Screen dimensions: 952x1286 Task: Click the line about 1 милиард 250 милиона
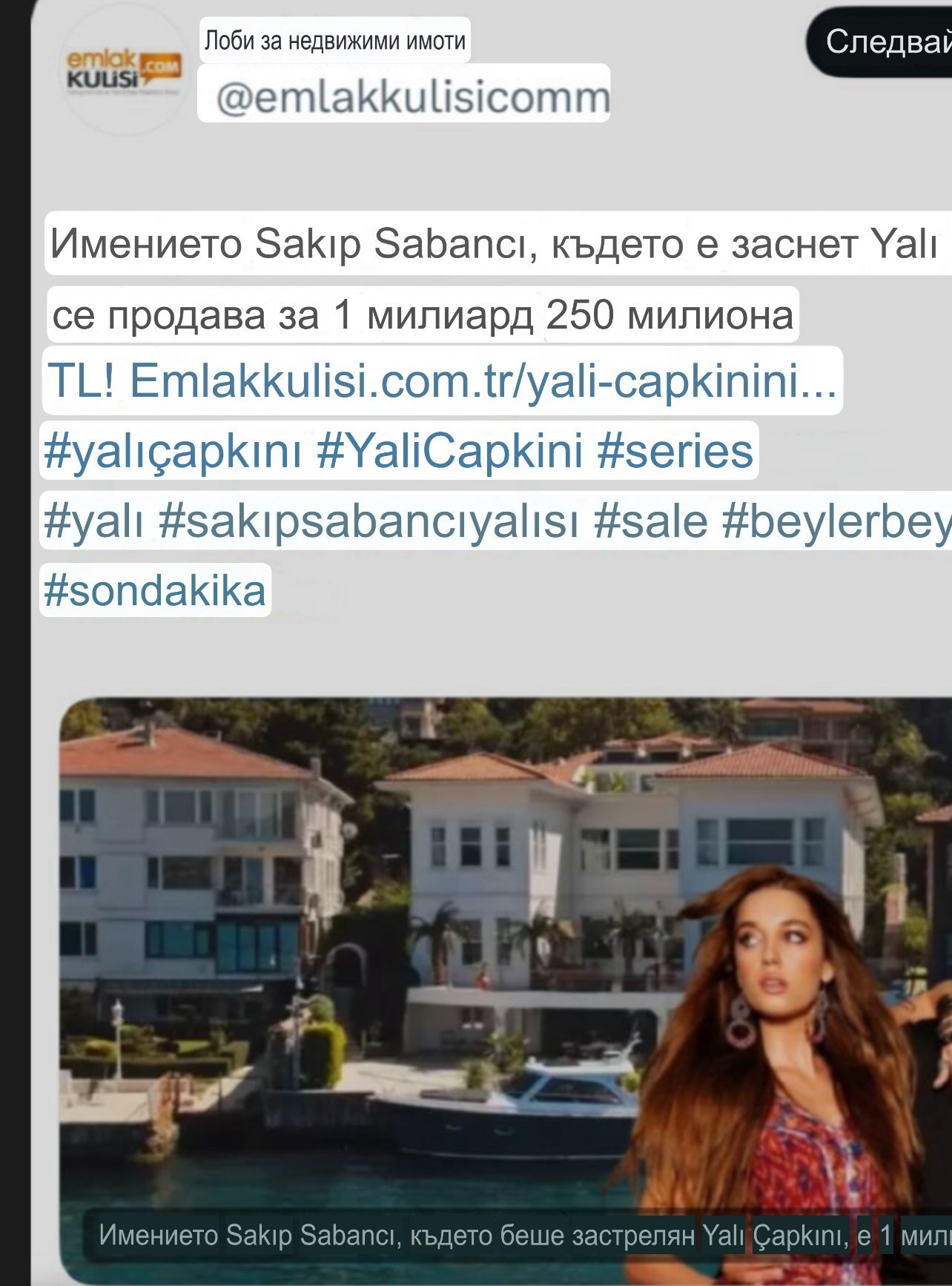[423, 314]
